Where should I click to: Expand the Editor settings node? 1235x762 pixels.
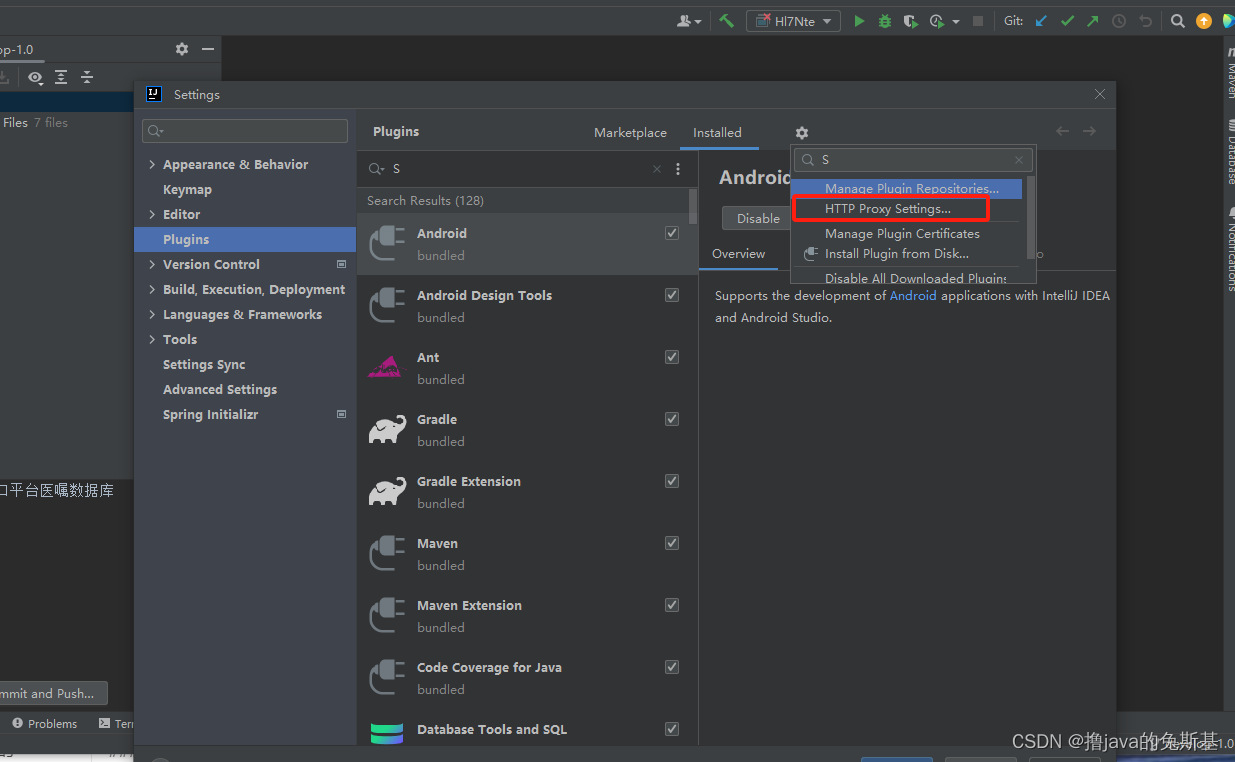coord(152,214)
